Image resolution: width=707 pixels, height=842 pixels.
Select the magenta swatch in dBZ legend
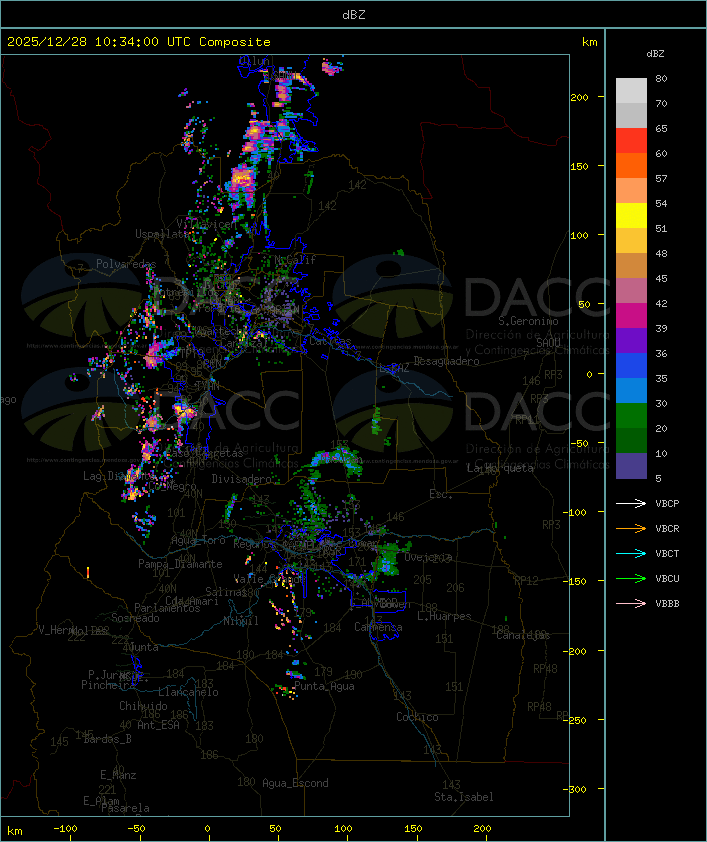point(631,315)
